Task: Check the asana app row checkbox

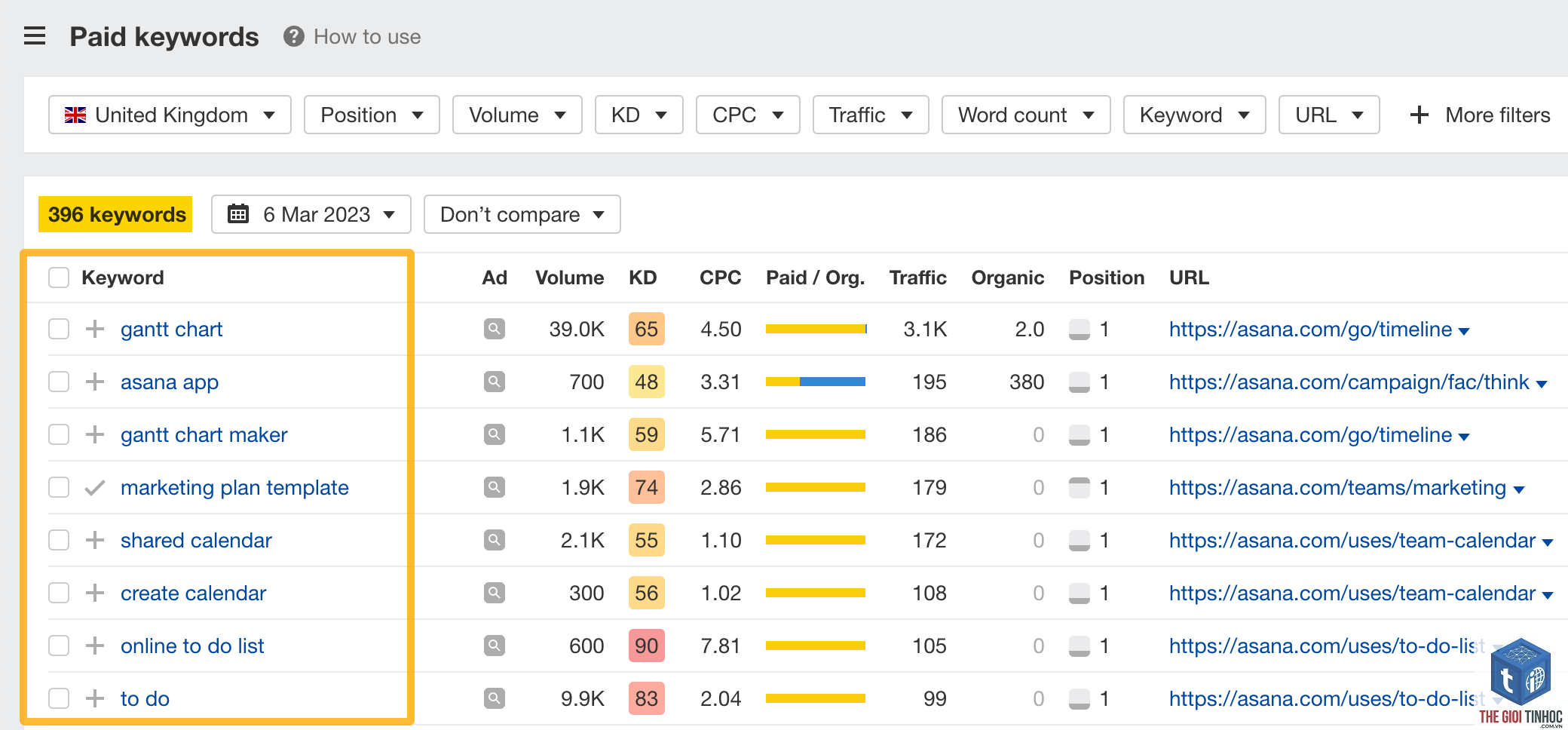Action: coord(59,382)
